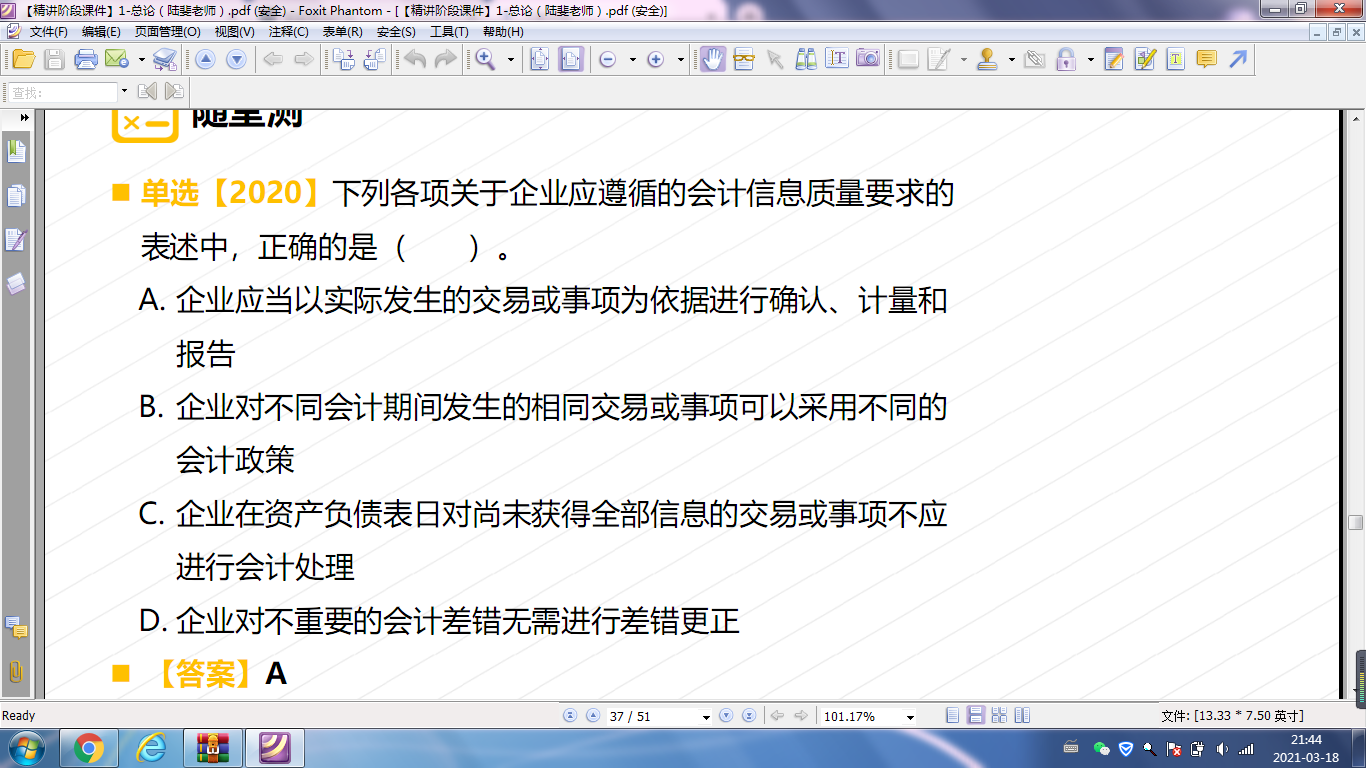Open the attachments paperclip panel in sidebar
This screenshot has height=768, width=1366.
pyautogui.click(x=16, y=671)
